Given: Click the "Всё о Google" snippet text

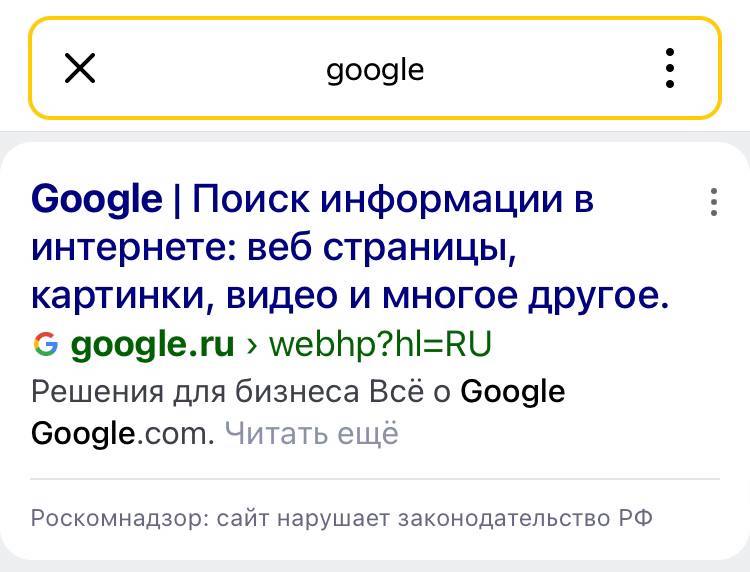Looking at the screenshot, I should pyautogui.click(x=467, y=392).
